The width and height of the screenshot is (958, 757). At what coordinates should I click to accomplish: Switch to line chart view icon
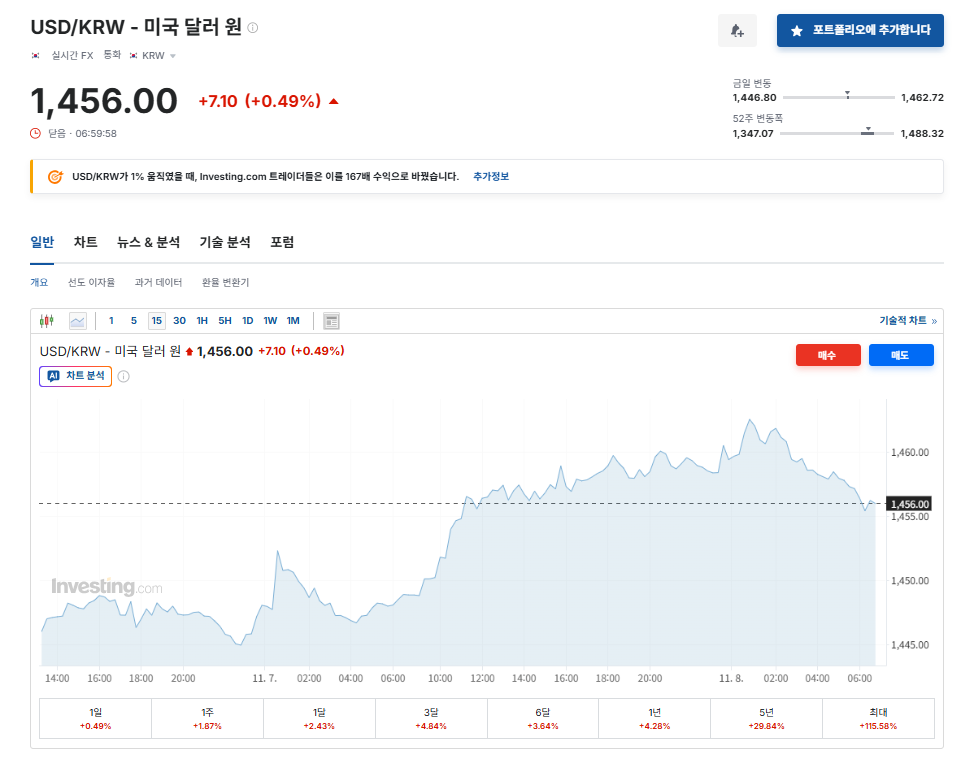click(76, 320)
